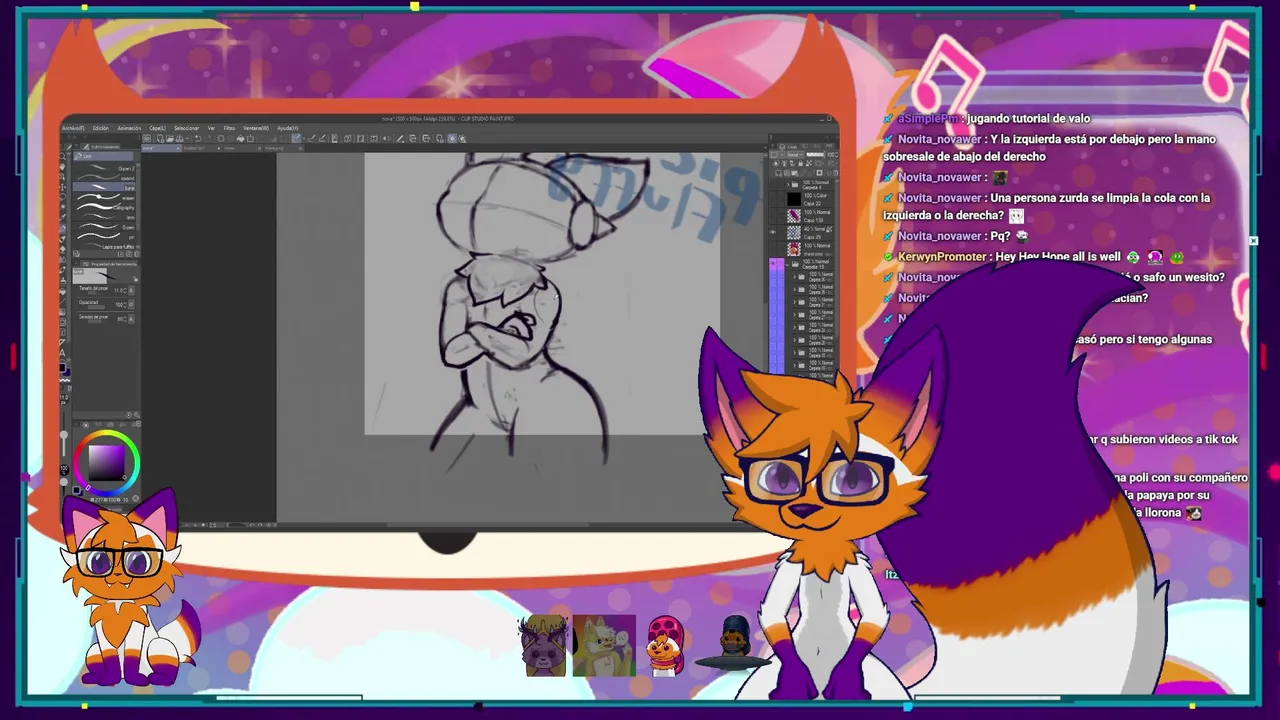Open the Ventana menu
This screenshot has height=720, width=1280.
click(256, 128)
